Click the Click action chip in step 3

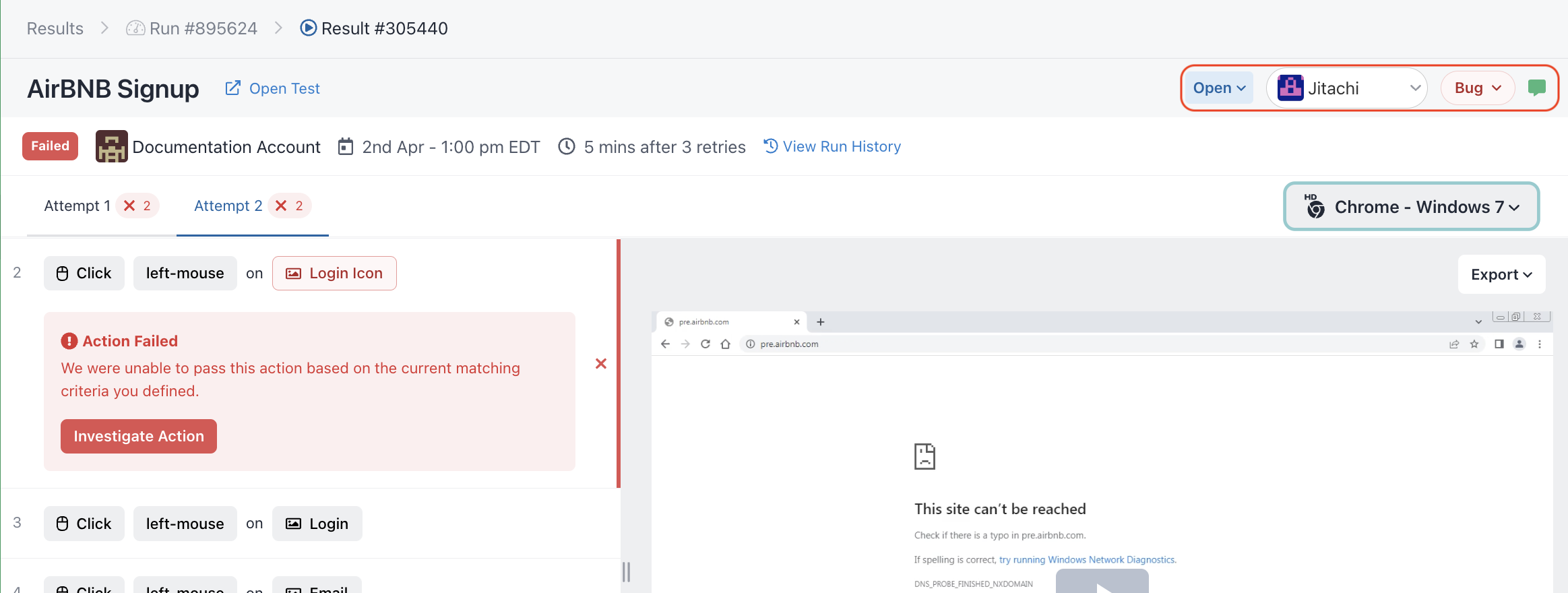[x=84, y=524]
